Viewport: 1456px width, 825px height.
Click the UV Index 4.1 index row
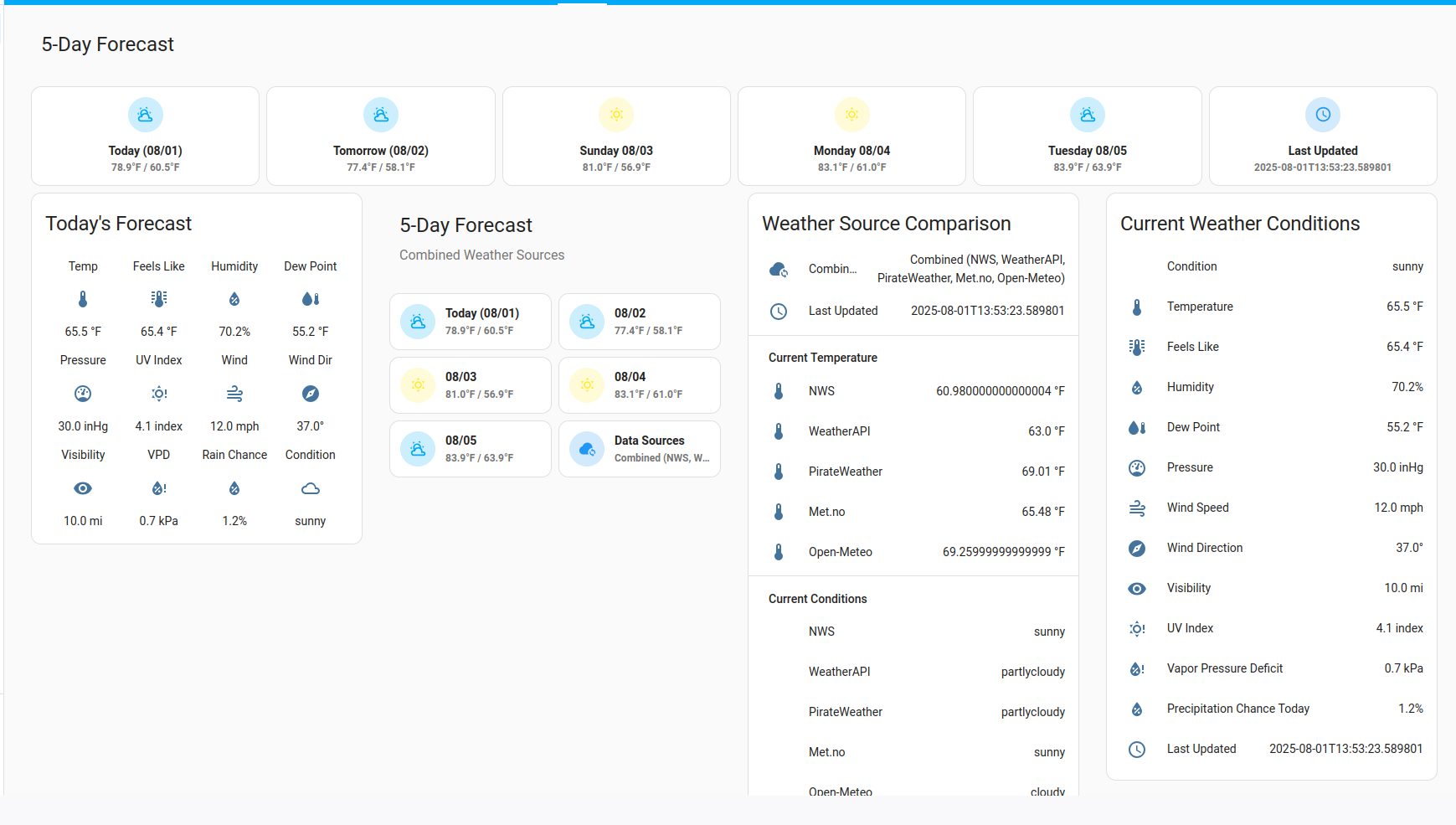pyautogui.click(x=1272, y=628)
